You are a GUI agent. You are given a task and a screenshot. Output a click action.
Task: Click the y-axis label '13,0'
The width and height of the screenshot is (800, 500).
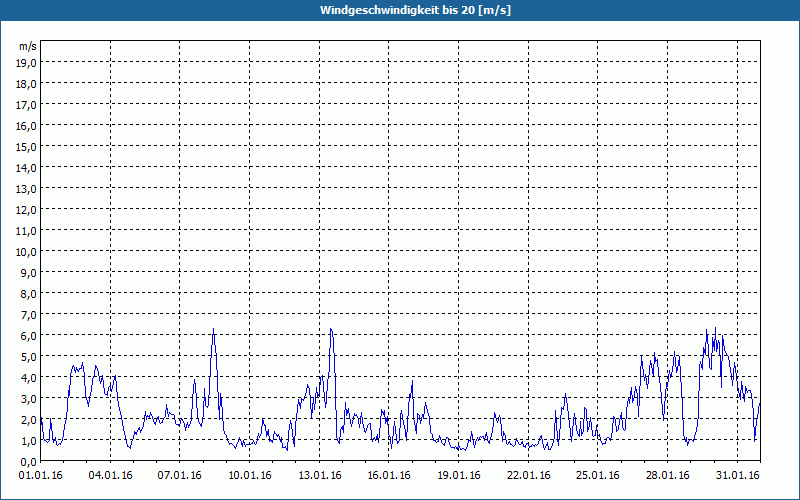point(27,189)
